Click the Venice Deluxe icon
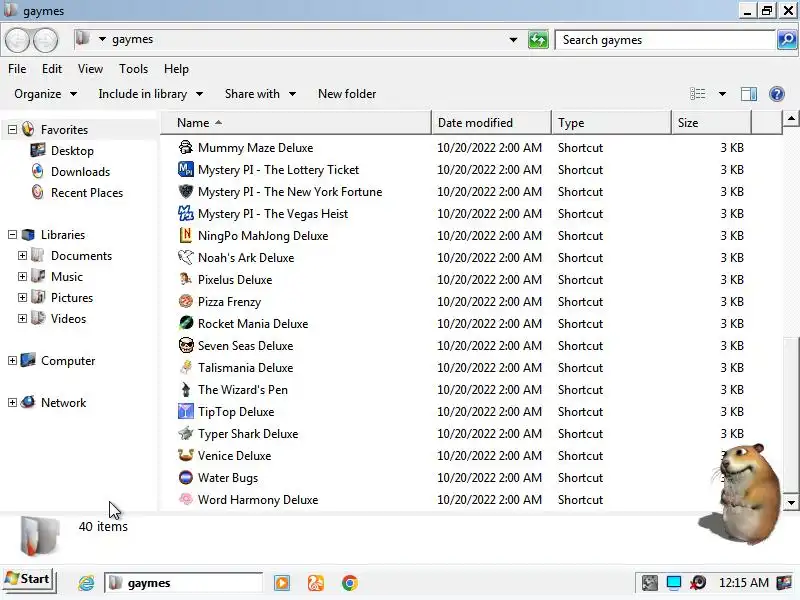Screen dimensions: 800x600 click(x=186, y=455)
